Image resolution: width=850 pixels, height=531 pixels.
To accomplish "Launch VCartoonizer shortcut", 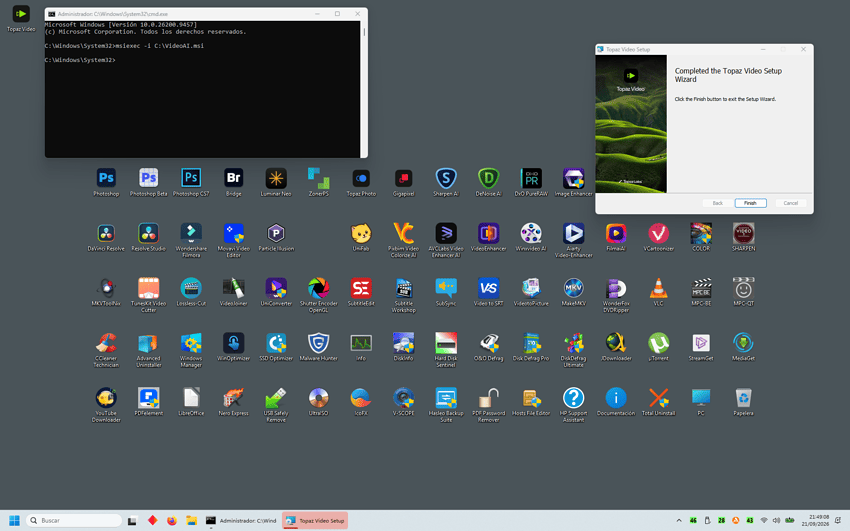I will (x=659, y=237).
